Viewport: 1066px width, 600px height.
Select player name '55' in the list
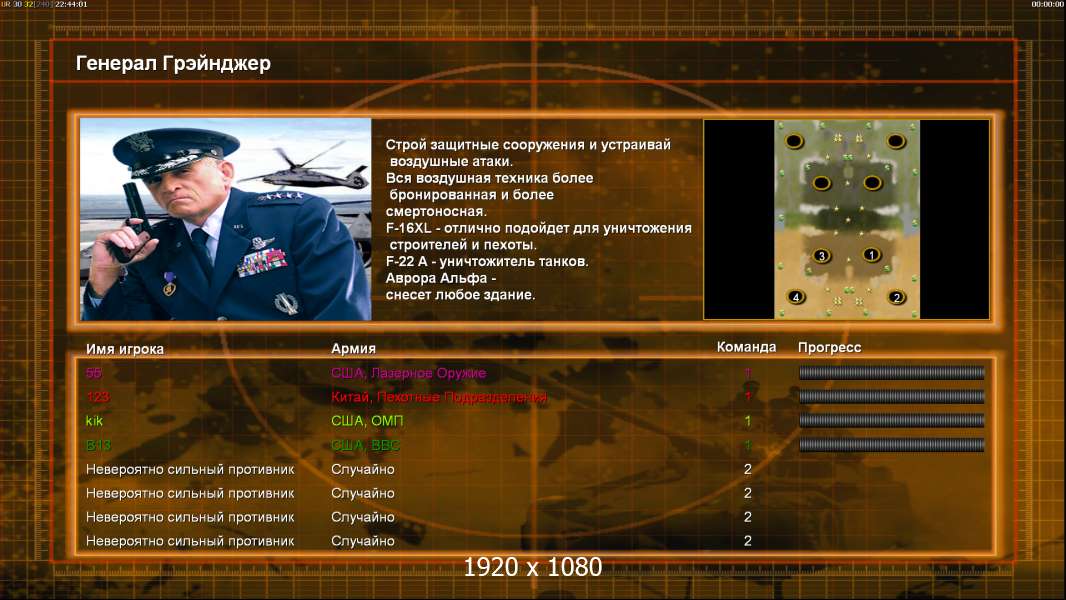click(x=94, y=372)
